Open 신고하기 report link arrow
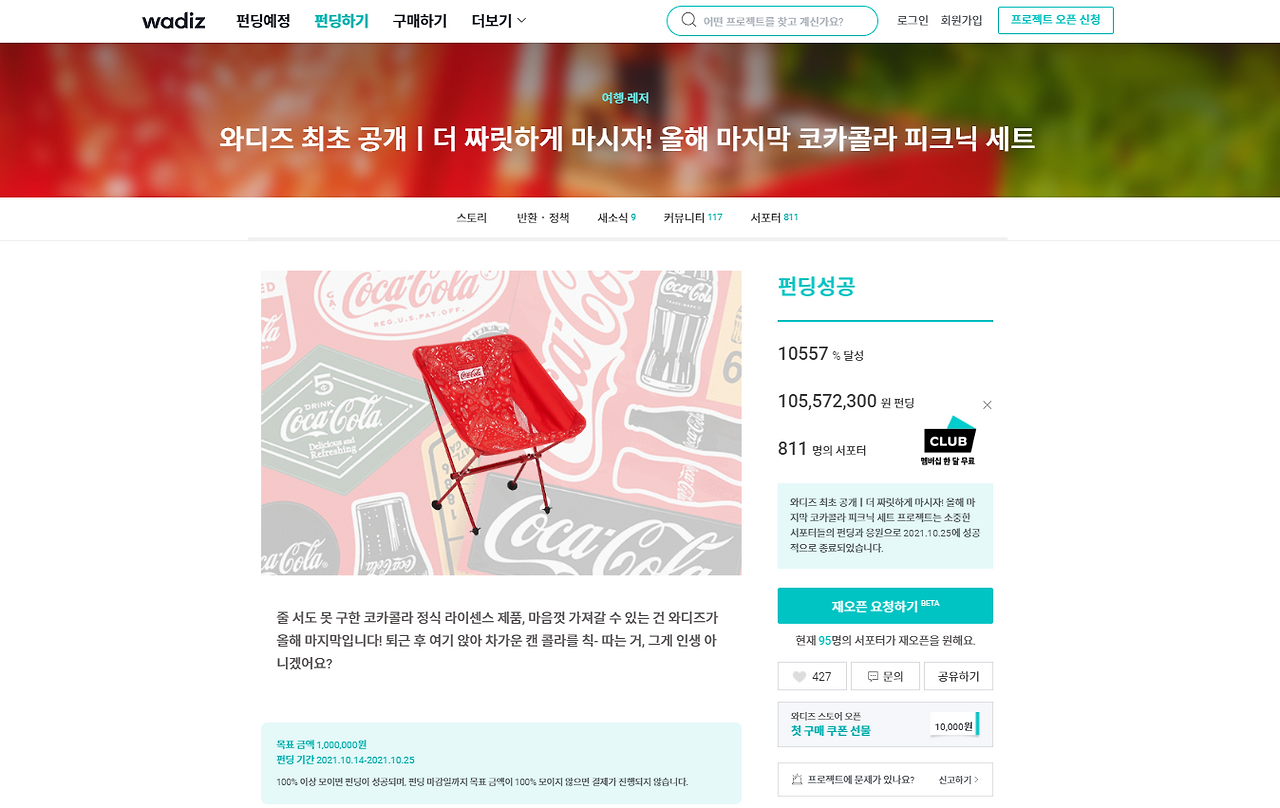The image size is (1280, 808). 959,779
